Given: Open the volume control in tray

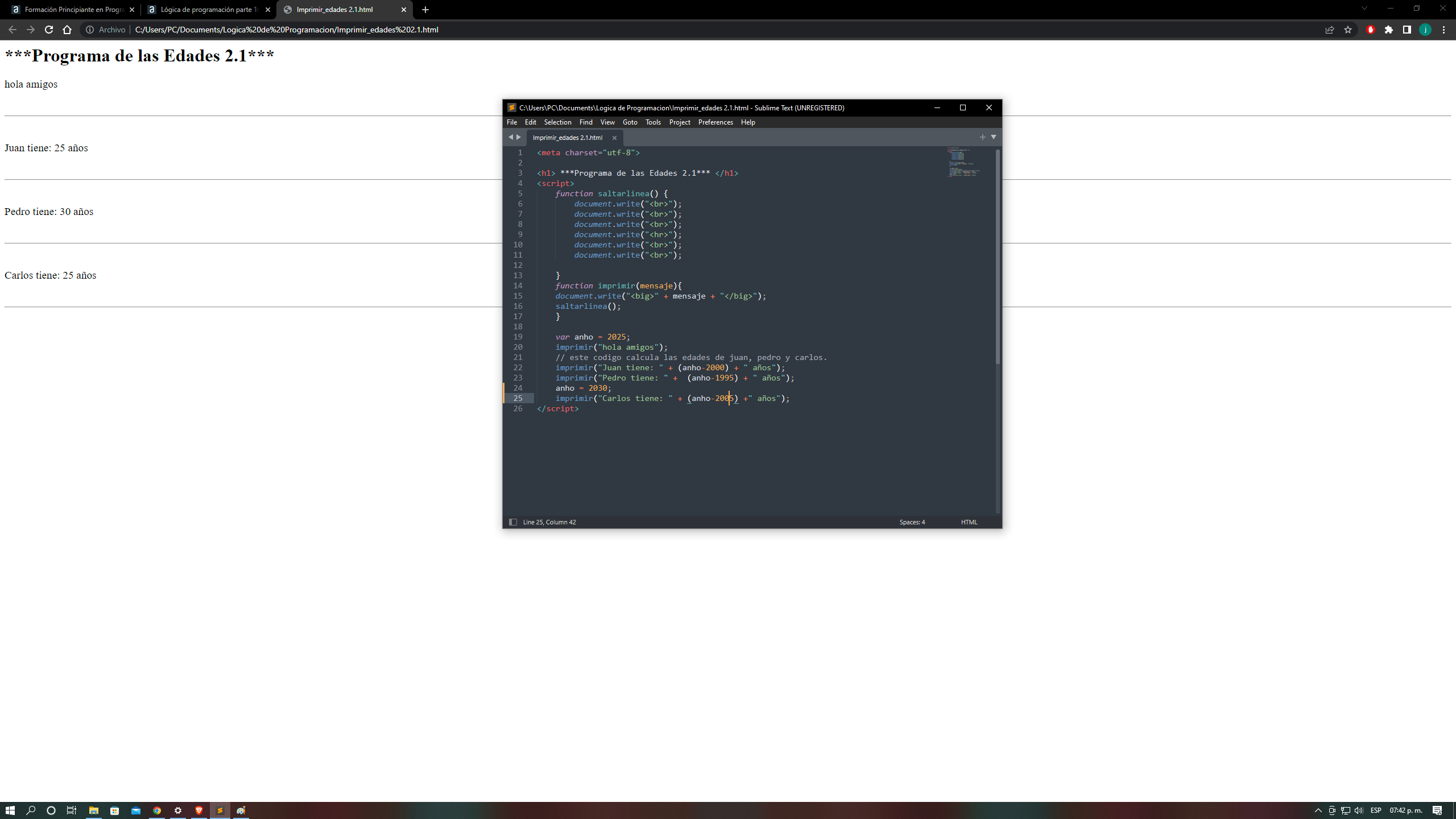Looking at the screenshot, I should pyautogui.click(x=1359, y=810).
